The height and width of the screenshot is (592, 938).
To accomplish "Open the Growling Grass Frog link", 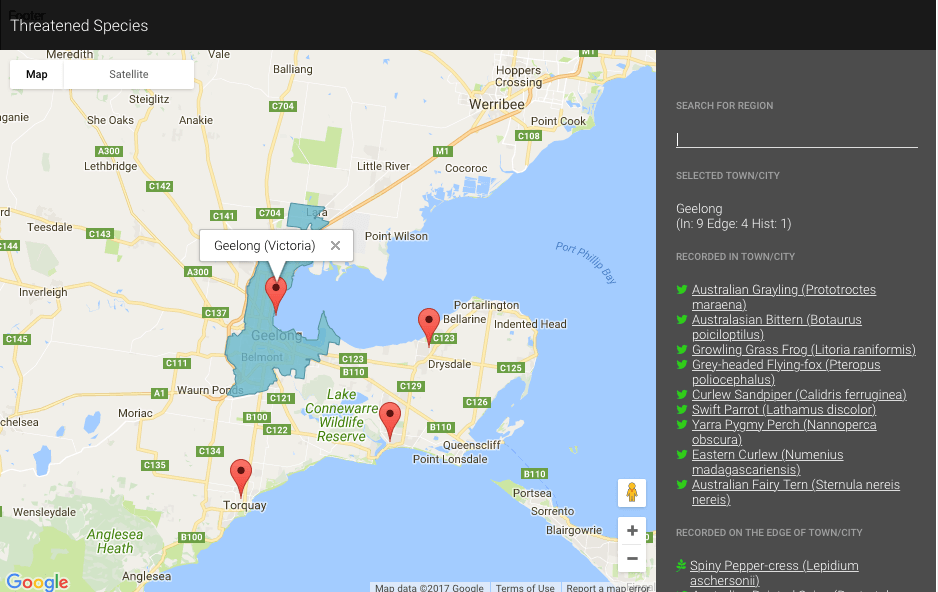I will [x=803, y=350].
